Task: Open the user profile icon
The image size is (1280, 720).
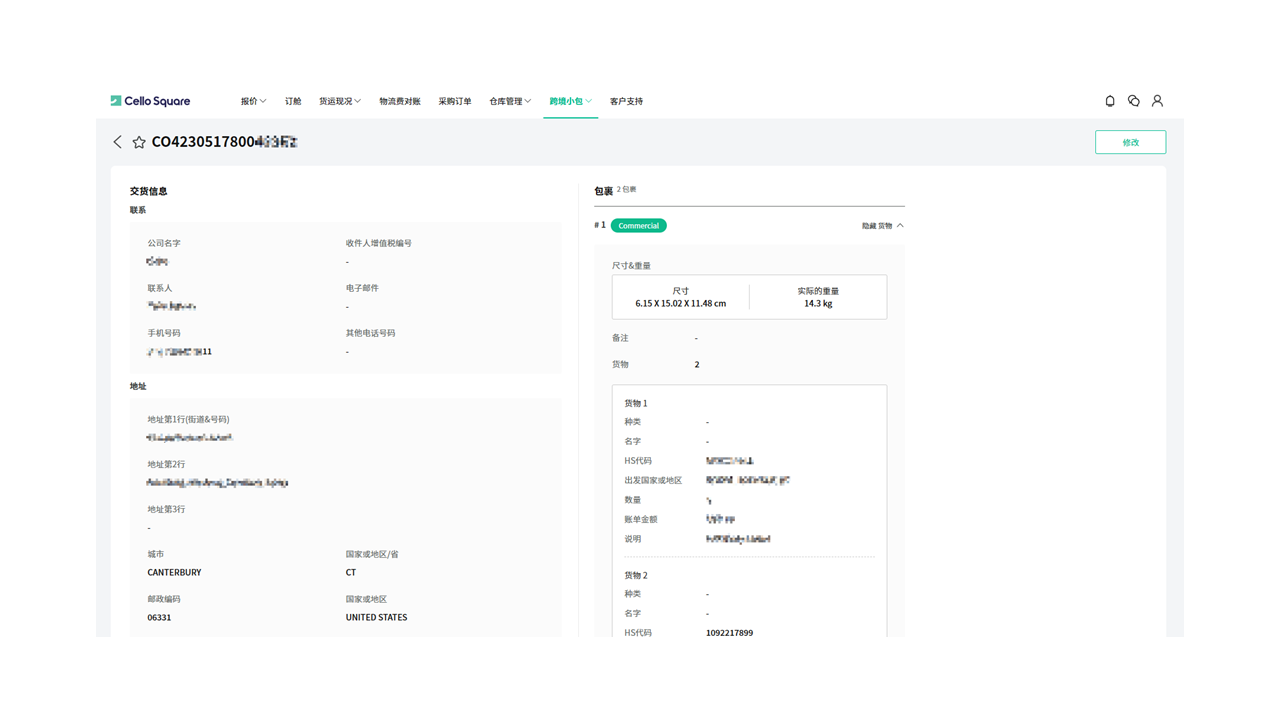Action: [1157, 101]
